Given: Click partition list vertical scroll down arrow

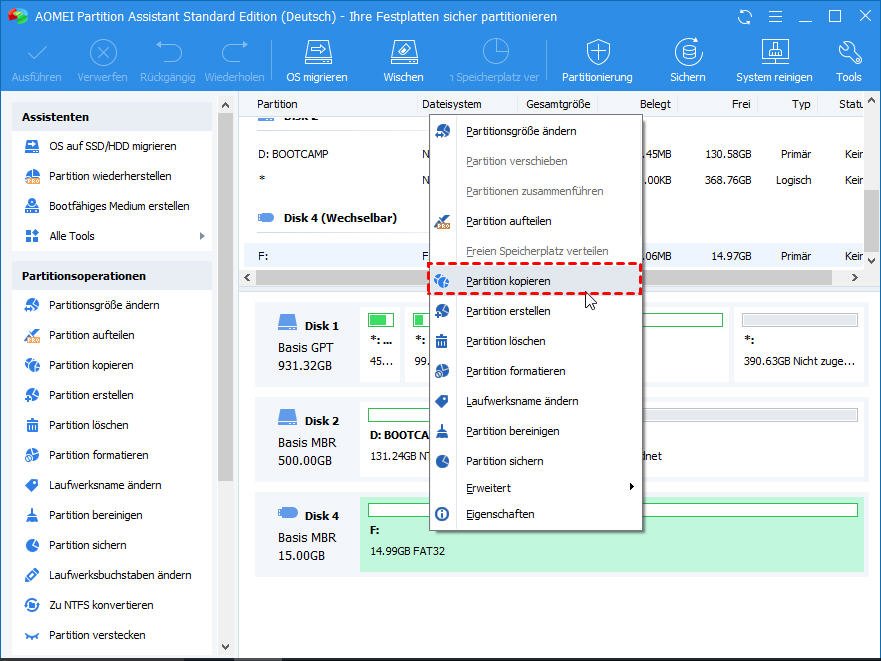Looking at the screenshot, I should click(x=871, y=260).
